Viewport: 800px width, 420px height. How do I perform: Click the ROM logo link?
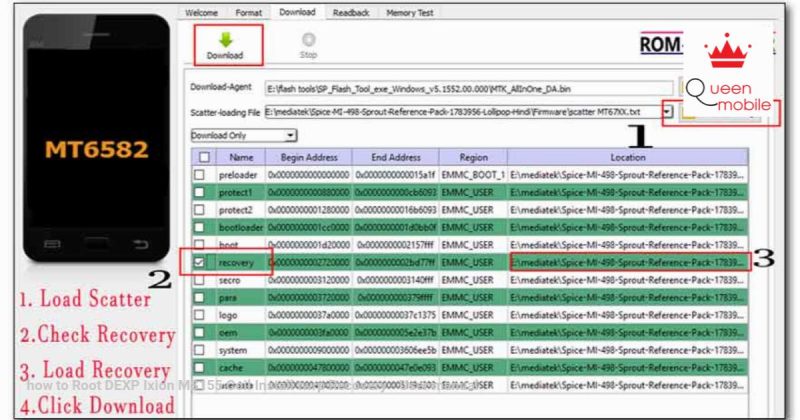click(661, 44)
